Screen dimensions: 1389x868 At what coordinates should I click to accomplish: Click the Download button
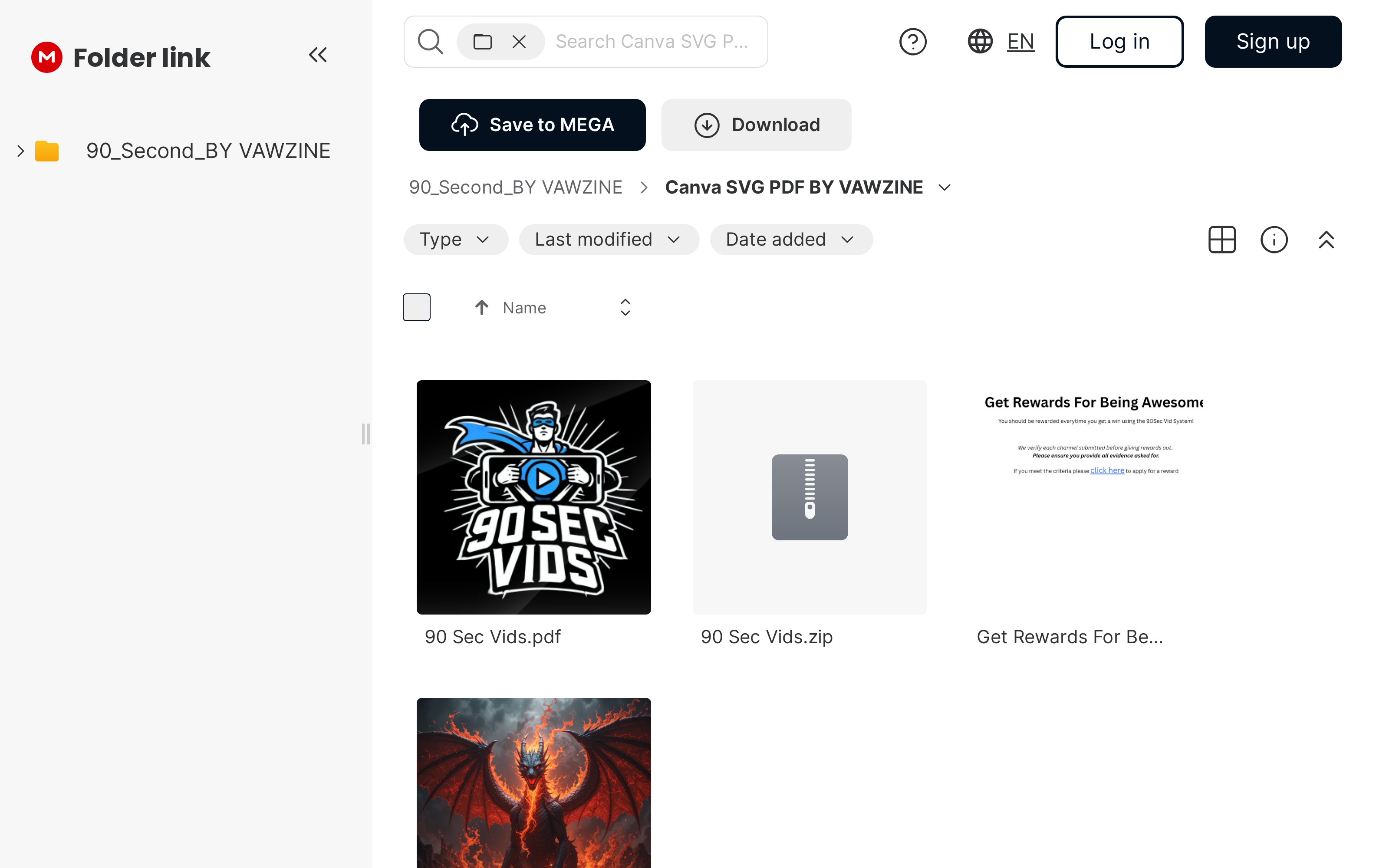(757, 125)
